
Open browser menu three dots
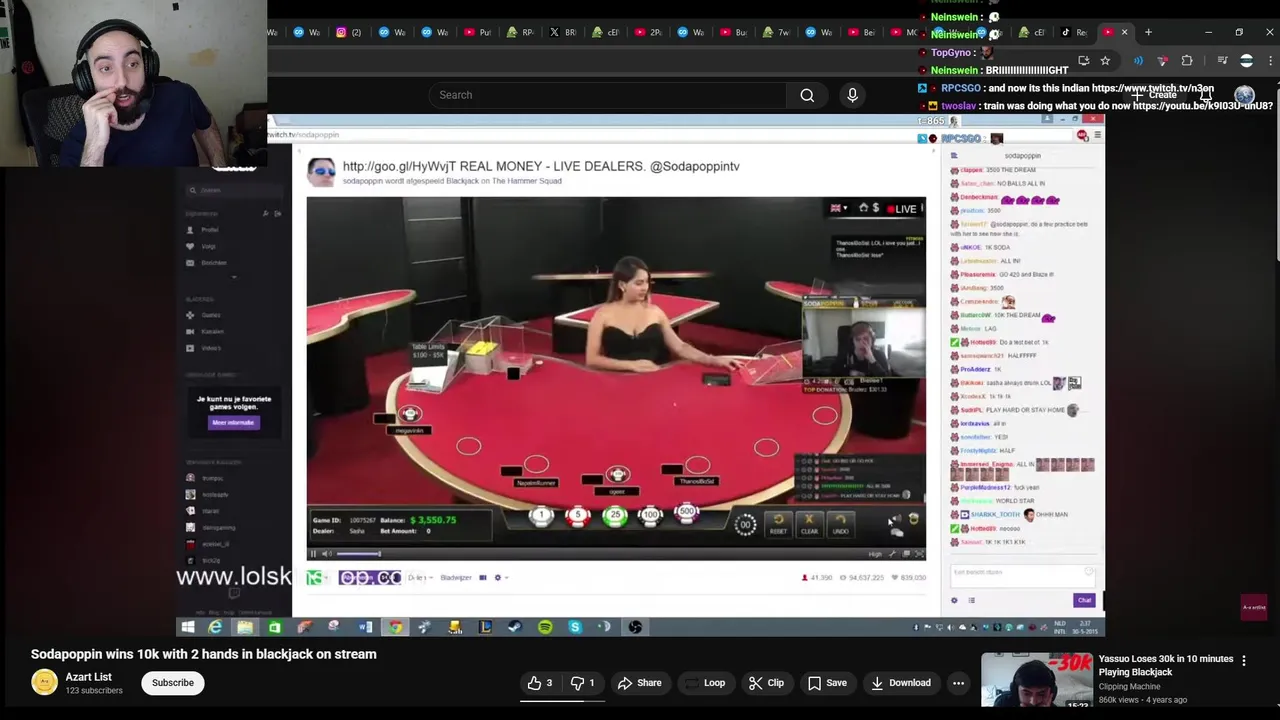(x=1270, y=61)
